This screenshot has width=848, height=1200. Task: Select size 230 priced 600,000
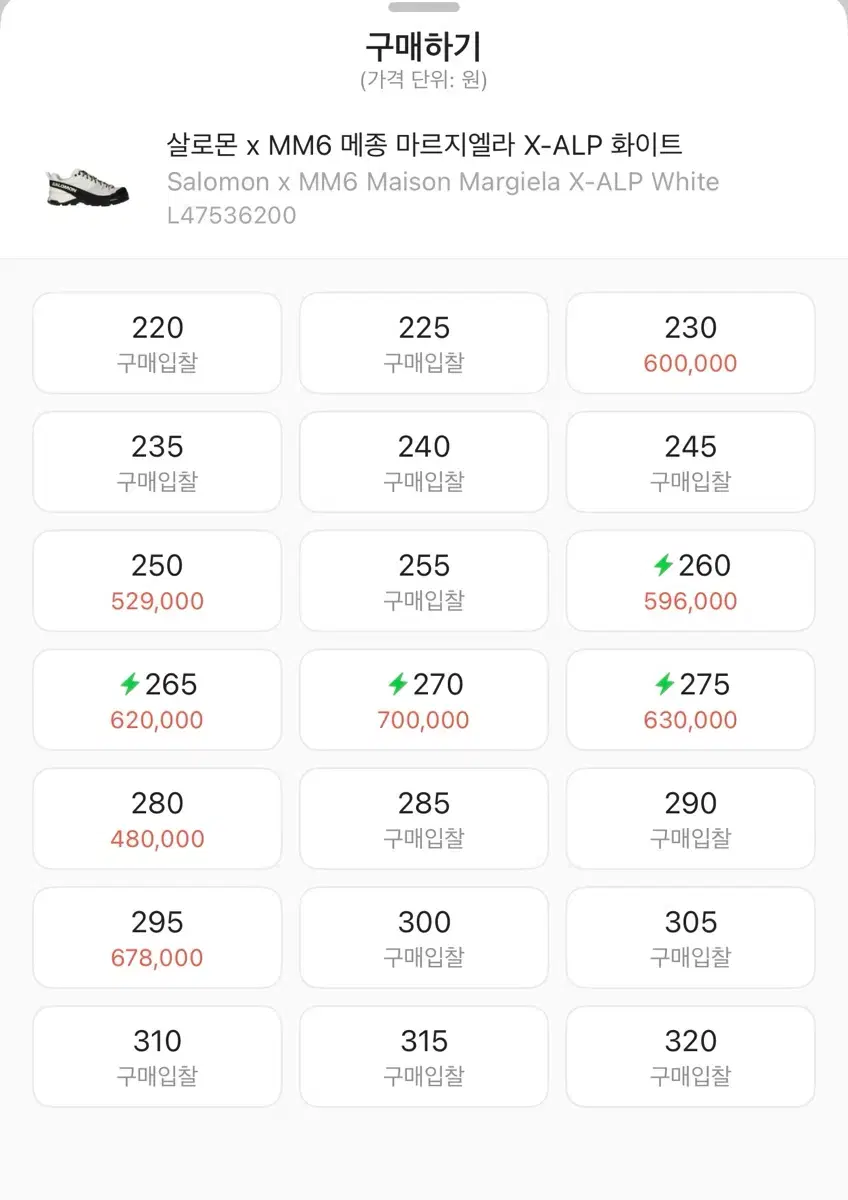pos(690,343)
